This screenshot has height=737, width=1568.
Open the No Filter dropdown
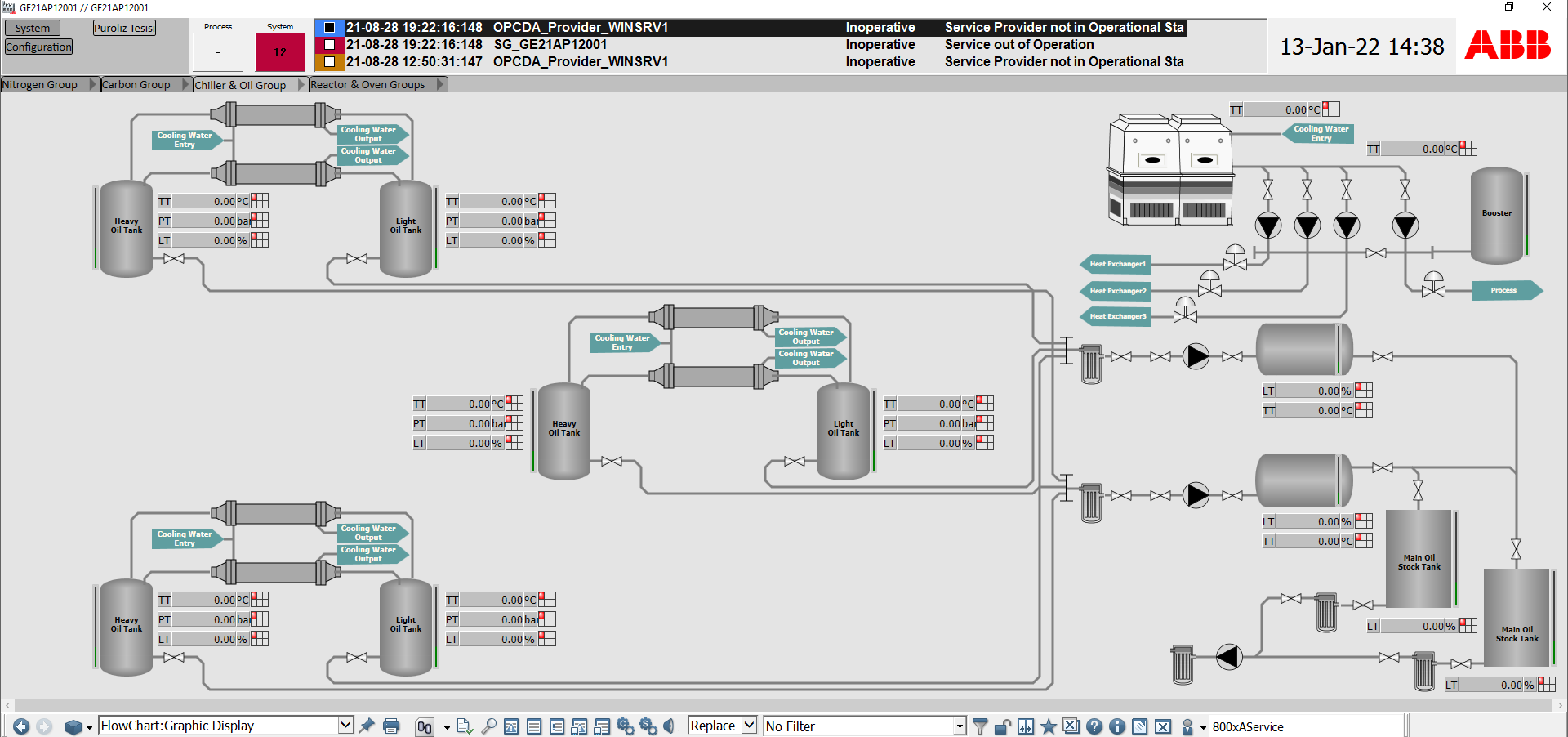point(959,726)
